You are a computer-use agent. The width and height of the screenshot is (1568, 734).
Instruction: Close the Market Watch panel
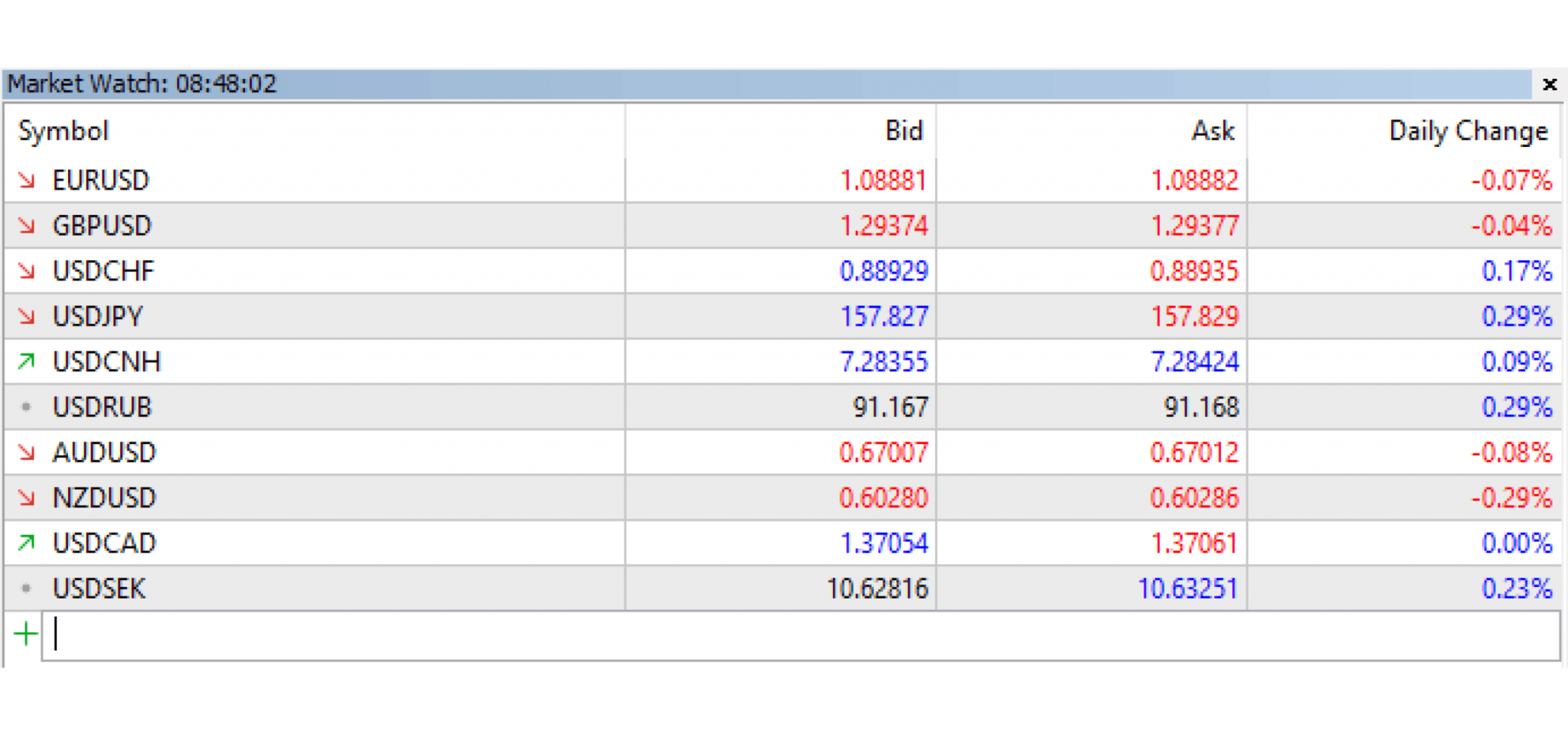[x=1549, y=84]
